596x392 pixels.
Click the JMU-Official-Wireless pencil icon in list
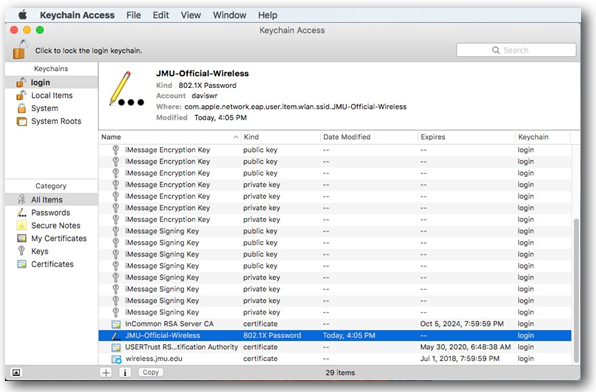click(x=116, y=336)
